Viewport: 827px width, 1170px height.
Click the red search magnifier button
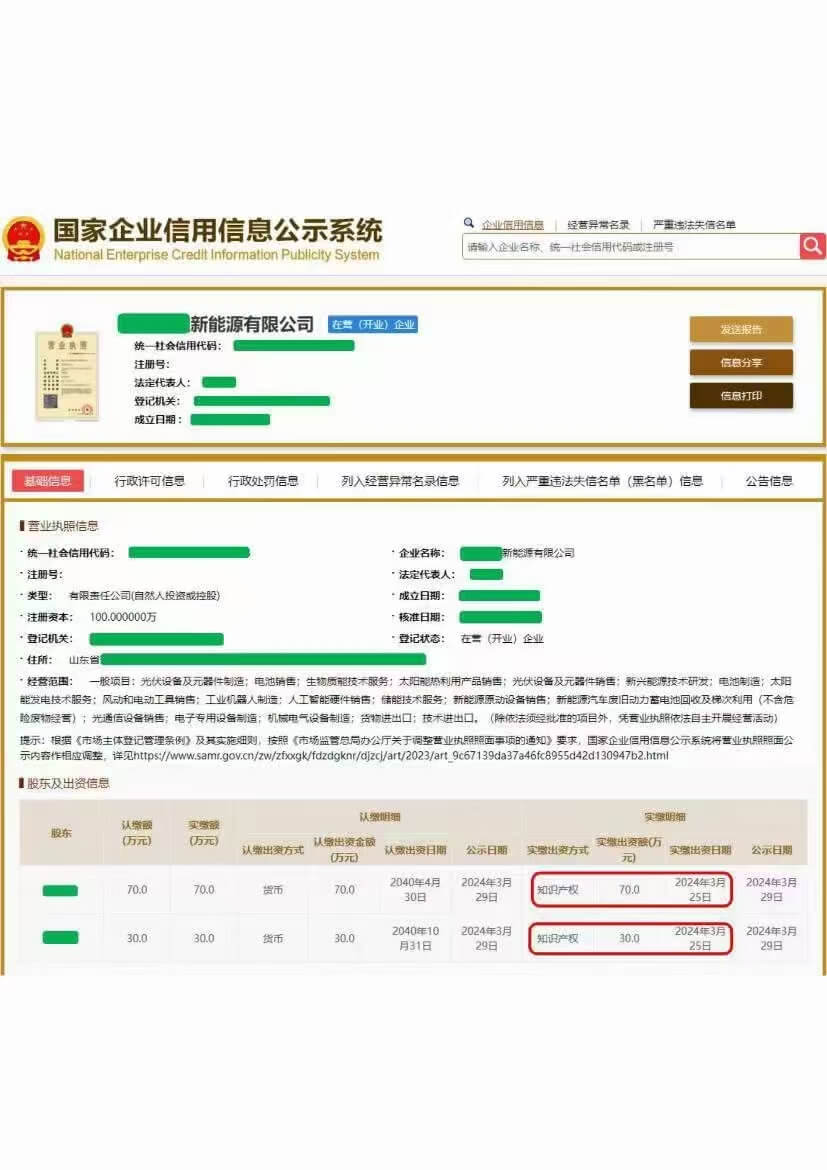tap(812, 246)
